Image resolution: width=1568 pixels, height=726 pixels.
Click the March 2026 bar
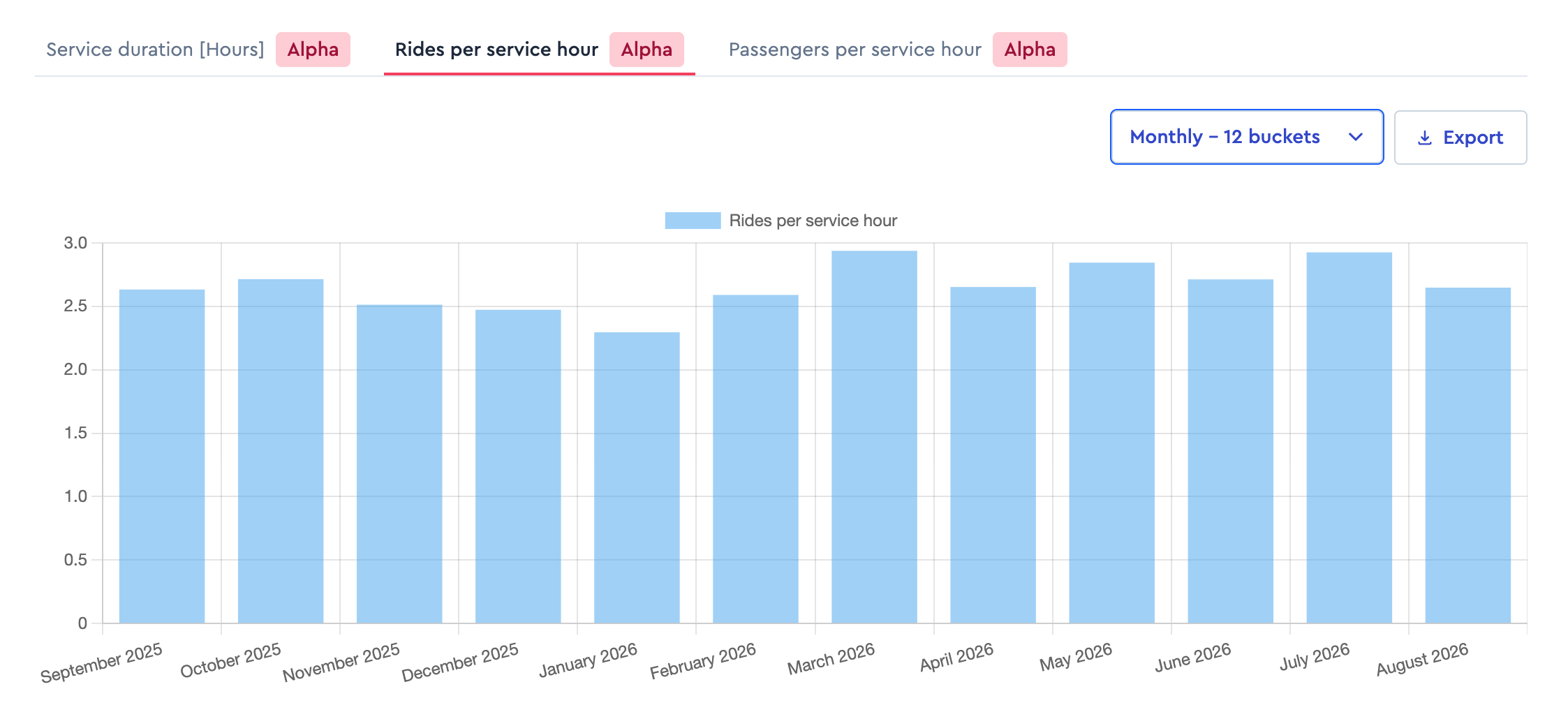[874, 437]
